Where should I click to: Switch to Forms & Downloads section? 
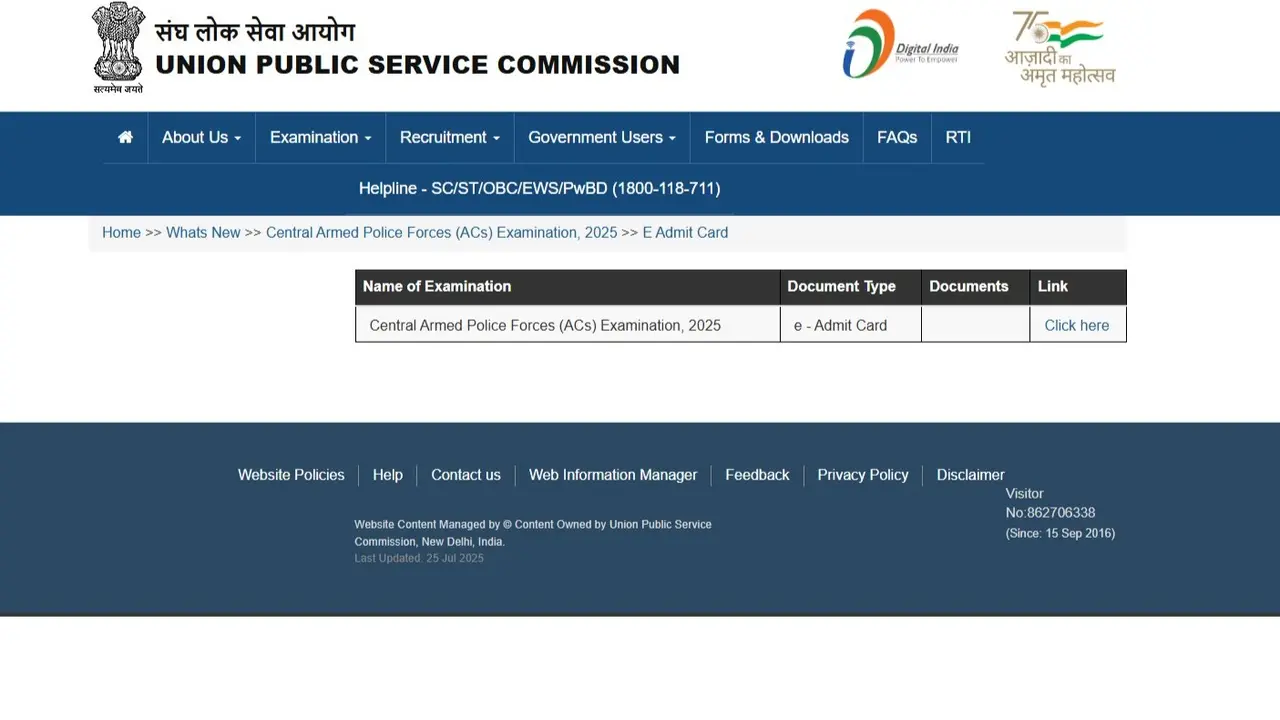pos(776,137)
